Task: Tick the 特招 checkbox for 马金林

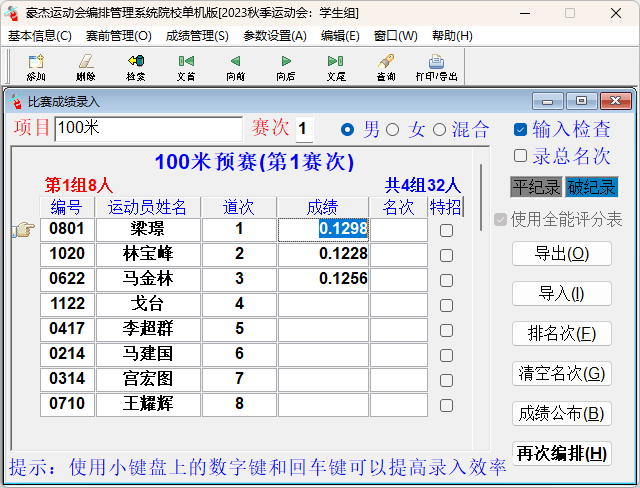Action: [447, 280]
